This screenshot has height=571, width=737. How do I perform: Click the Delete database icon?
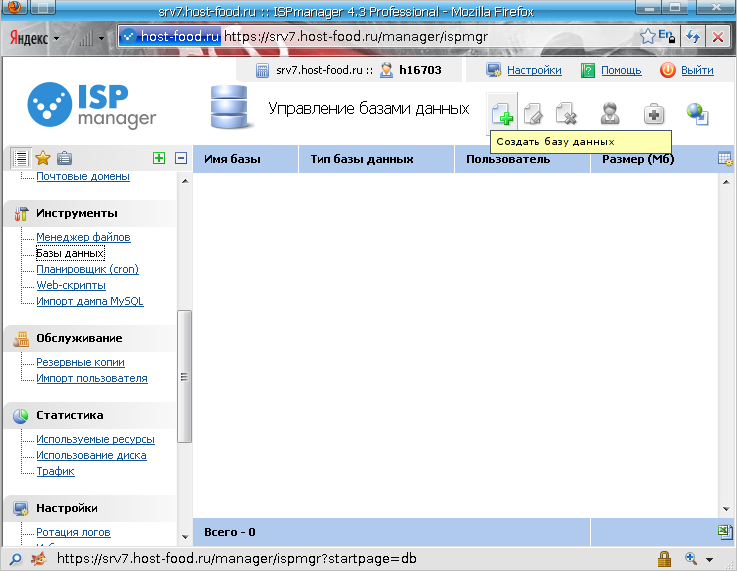(x=566, y=113)
